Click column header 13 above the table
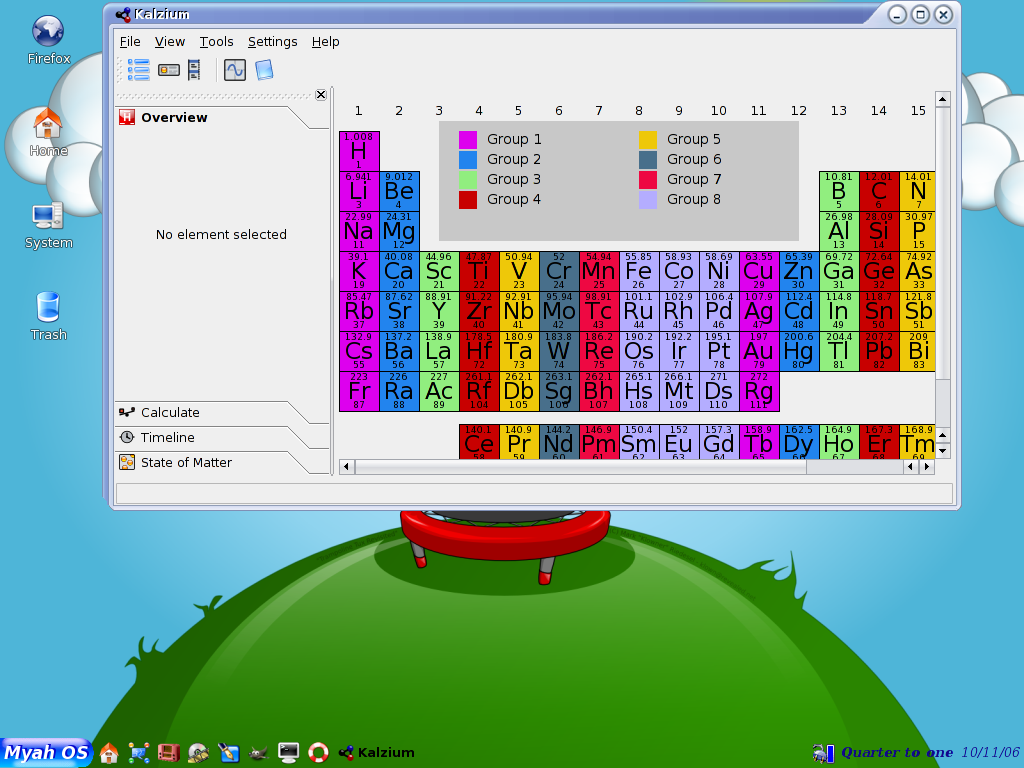Screen dimensions: 1024x768 pos(839,111)
